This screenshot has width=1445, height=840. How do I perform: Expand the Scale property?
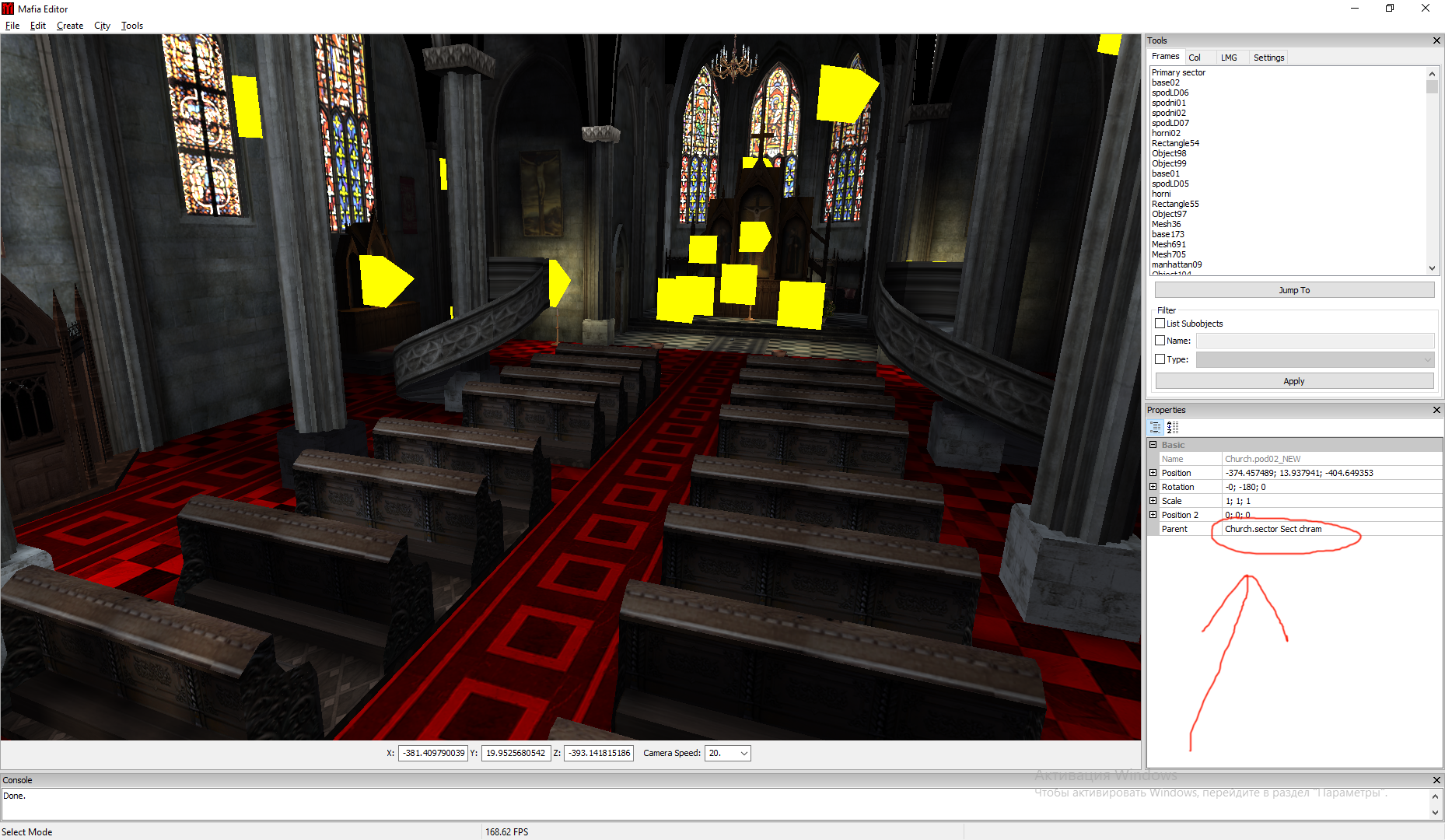(1153, 501)
